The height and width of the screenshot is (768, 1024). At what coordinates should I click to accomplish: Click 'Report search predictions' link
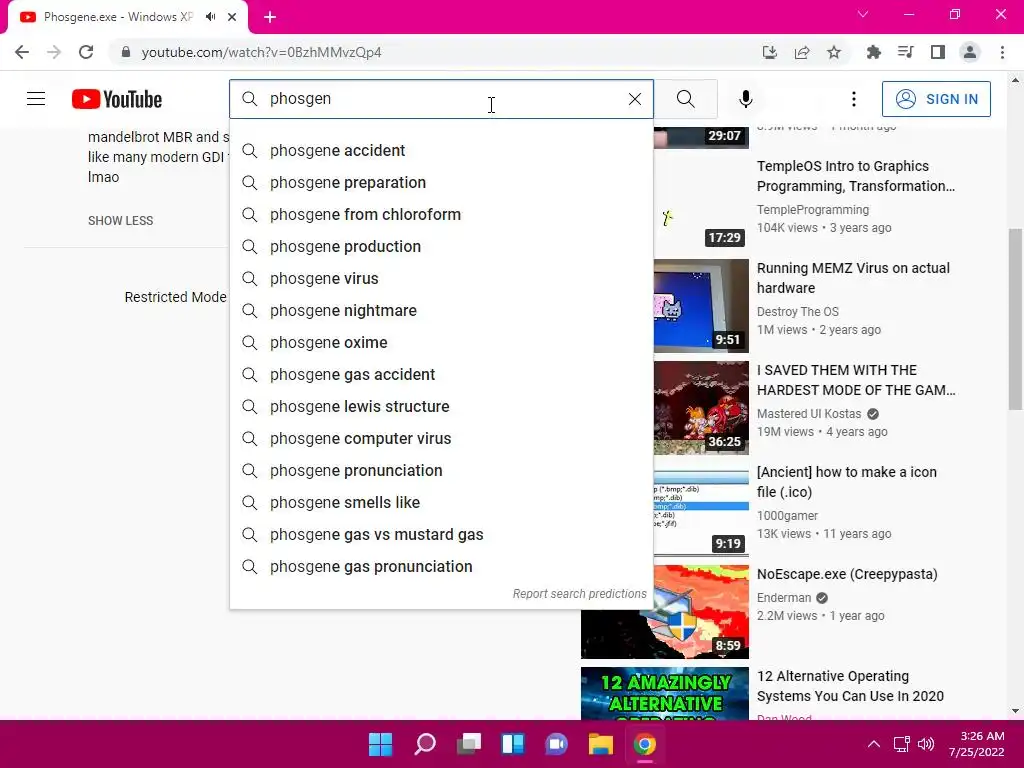point(579,594)
